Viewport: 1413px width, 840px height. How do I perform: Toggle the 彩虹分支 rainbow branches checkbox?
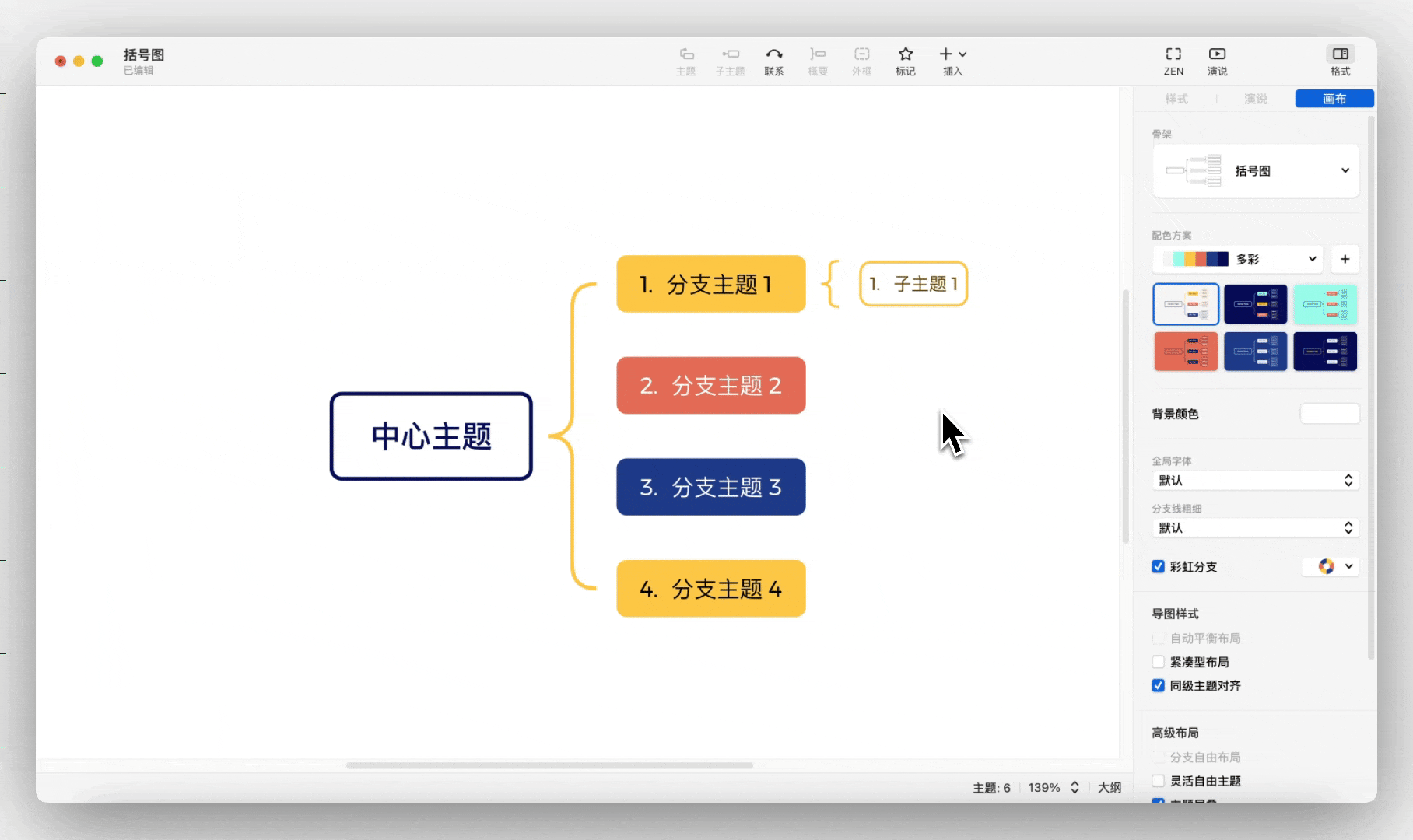(x=1158, y=567)
